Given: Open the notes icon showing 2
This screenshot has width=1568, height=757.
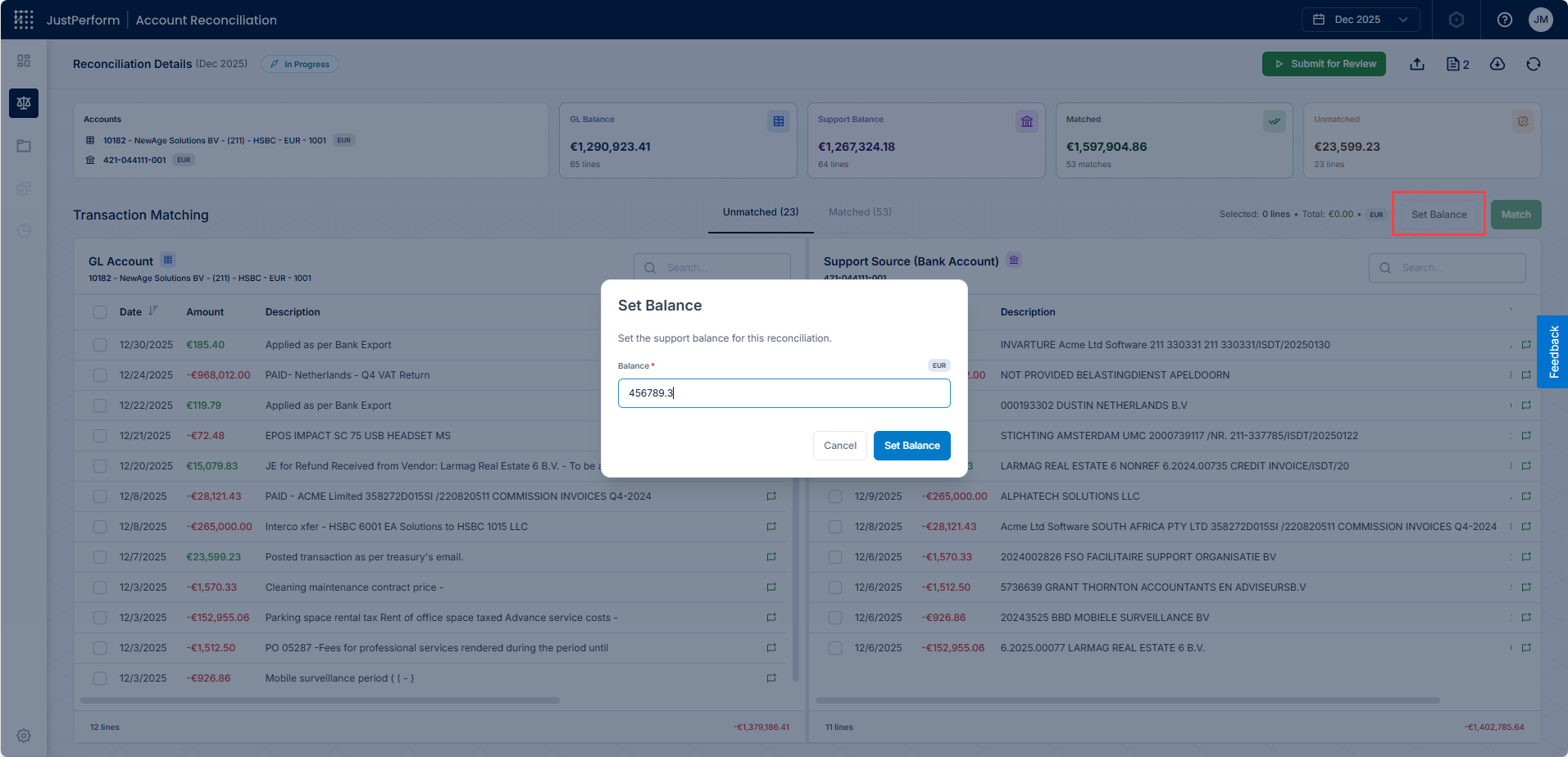Looking at the screenshot, I should [x=1457, y=64].
